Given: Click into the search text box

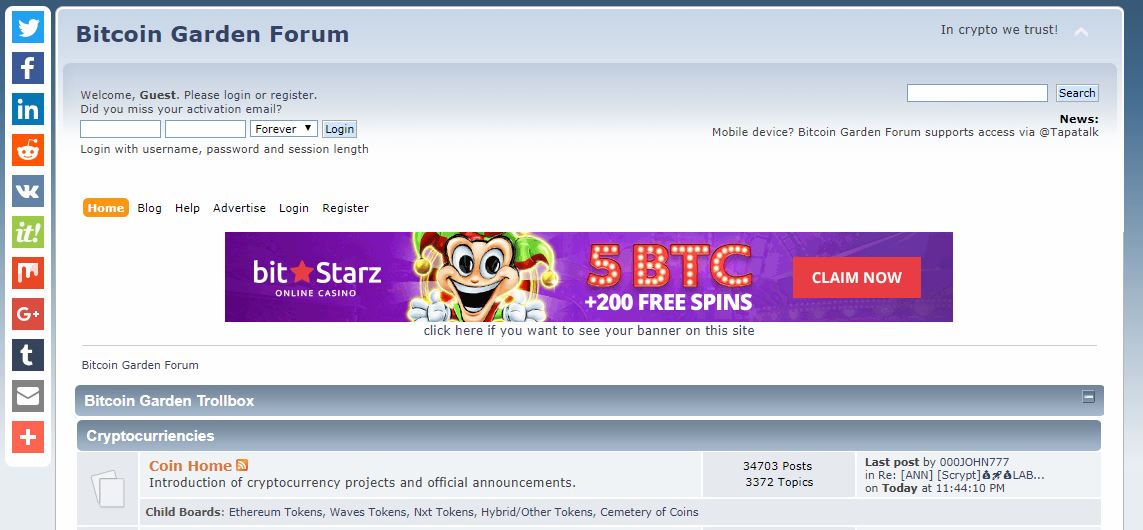Looking at the screenshot, I should 977,93.
